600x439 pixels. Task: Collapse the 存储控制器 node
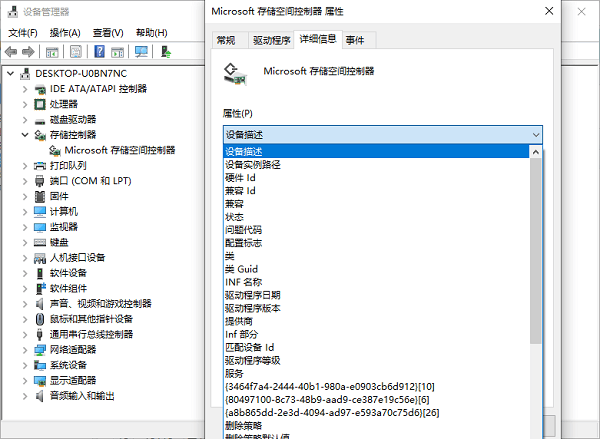pos(25,135)
